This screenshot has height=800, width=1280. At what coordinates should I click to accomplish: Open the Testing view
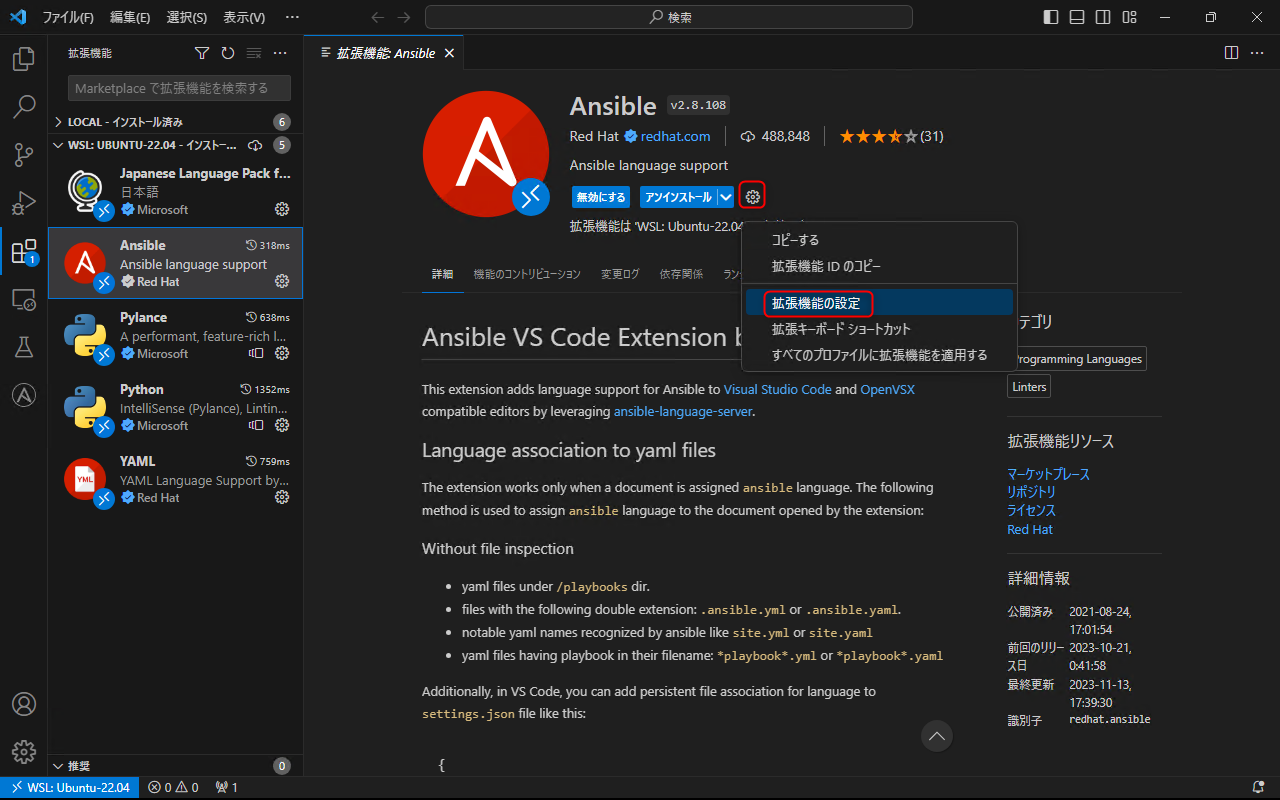pos(24,347)
